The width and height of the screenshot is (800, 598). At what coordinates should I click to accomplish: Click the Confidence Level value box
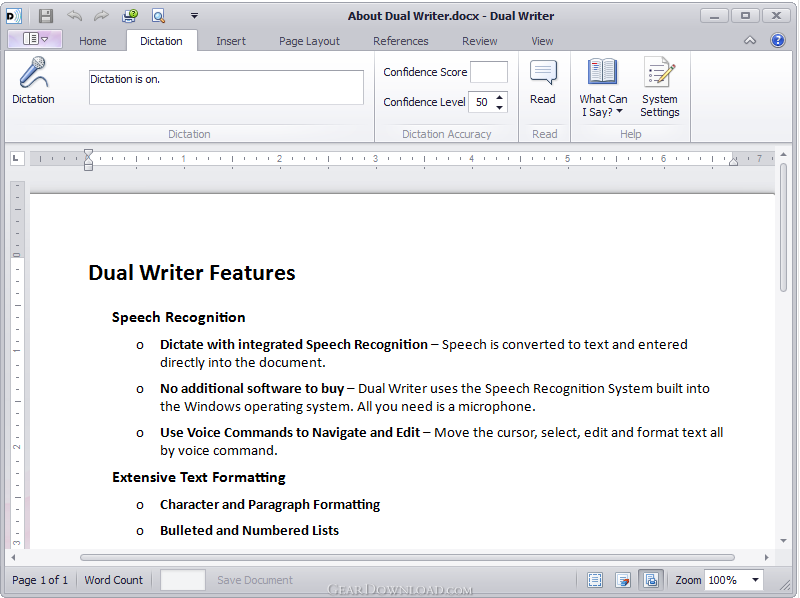[482, 102]
